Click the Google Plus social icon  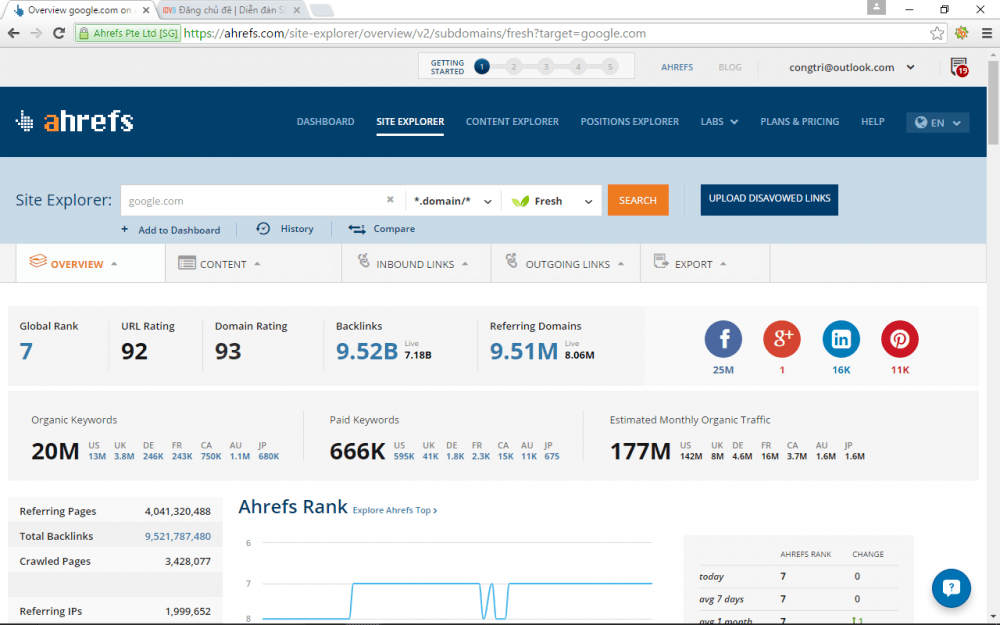click(781, 339)
